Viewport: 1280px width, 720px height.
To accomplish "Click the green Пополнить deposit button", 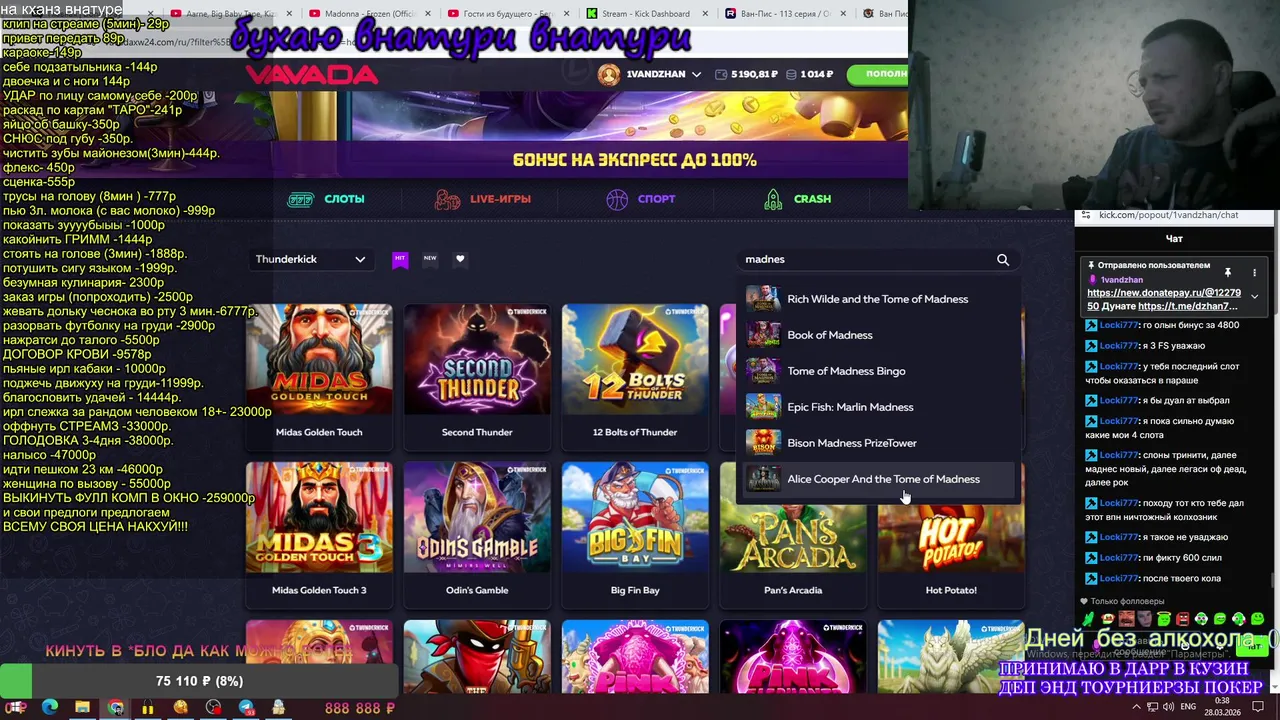I will (877, 74).
